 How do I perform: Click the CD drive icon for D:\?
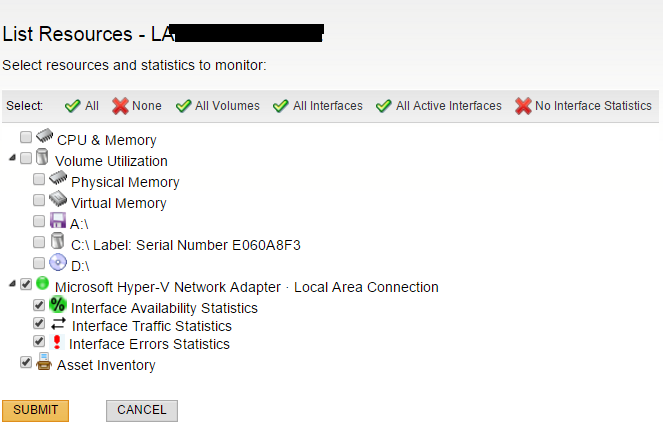(57, 263)
